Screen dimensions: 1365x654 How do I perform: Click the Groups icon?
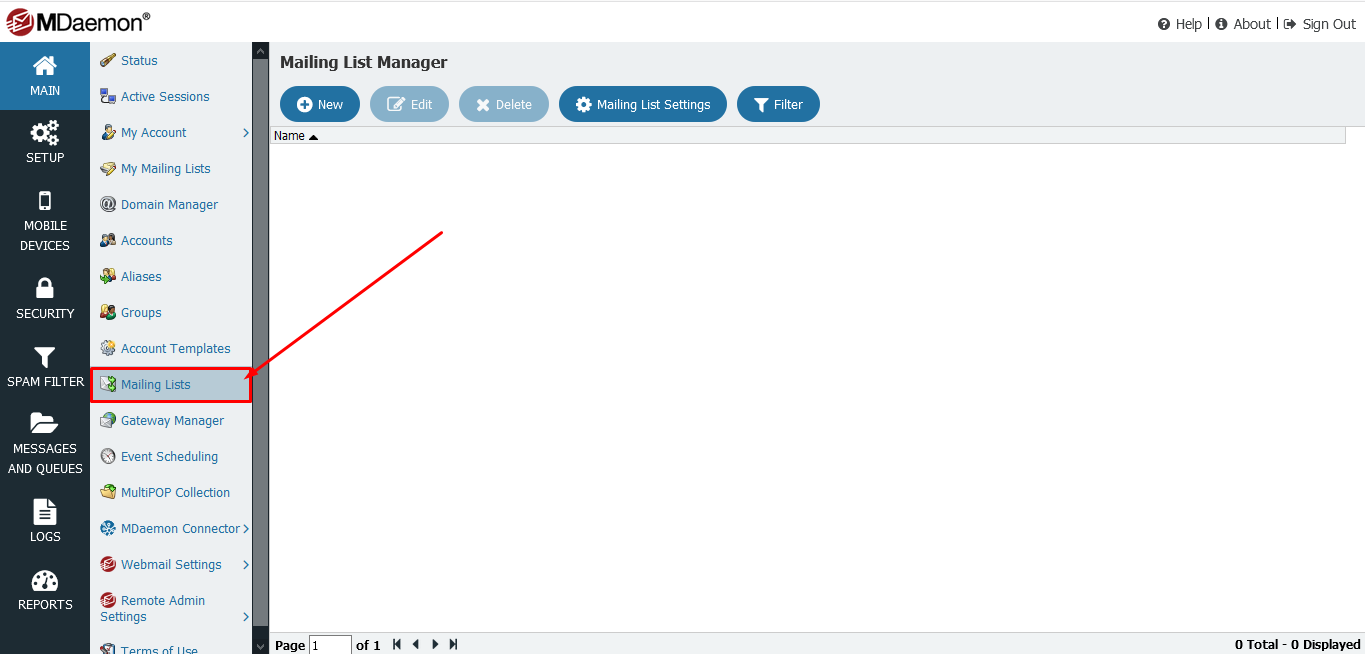pyautogui.click(x=108, y=312)
